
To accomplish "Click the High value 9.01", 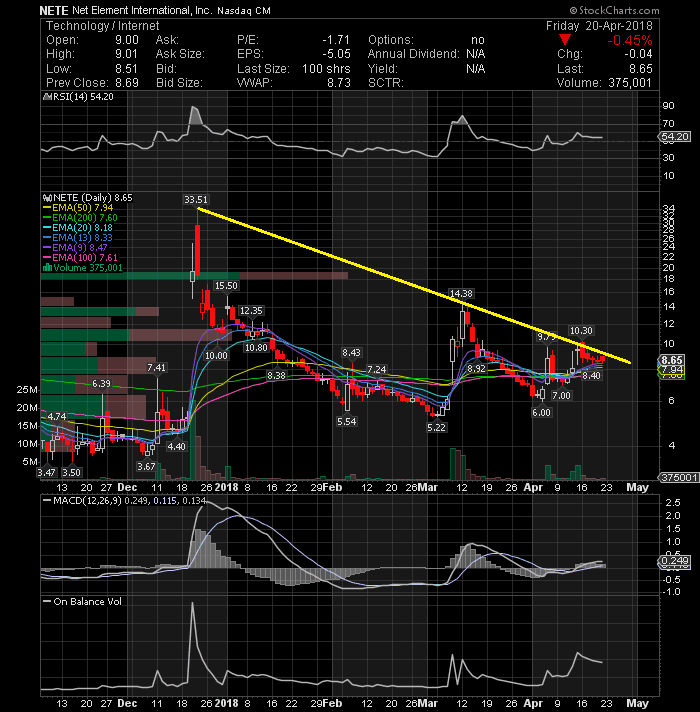I will tap(127, 54).
